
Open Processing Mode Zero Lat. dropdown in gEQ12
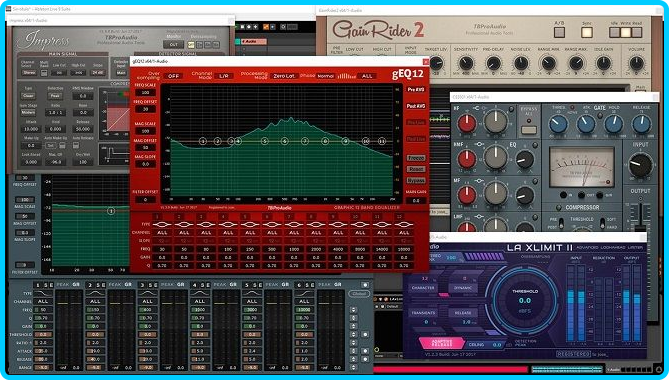pyautogui.click(x=284, y=76)
